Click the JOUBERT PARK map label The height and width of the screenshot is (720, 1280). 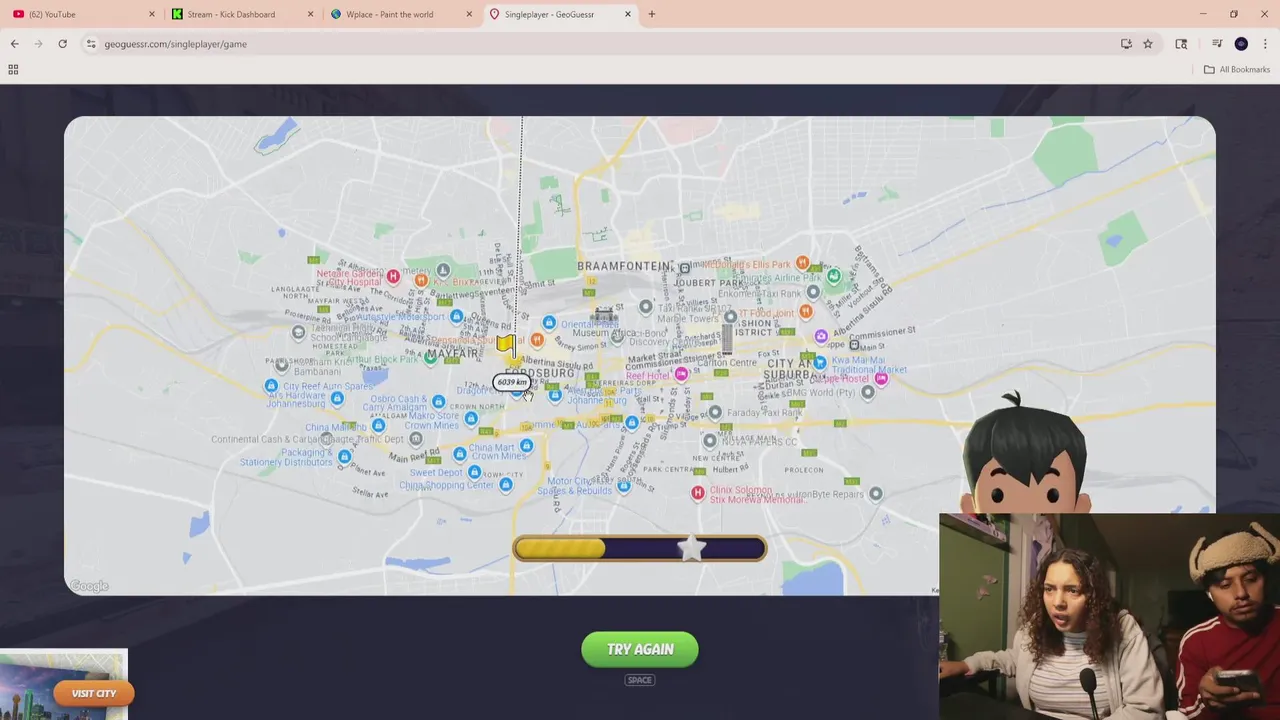point(710,283)
